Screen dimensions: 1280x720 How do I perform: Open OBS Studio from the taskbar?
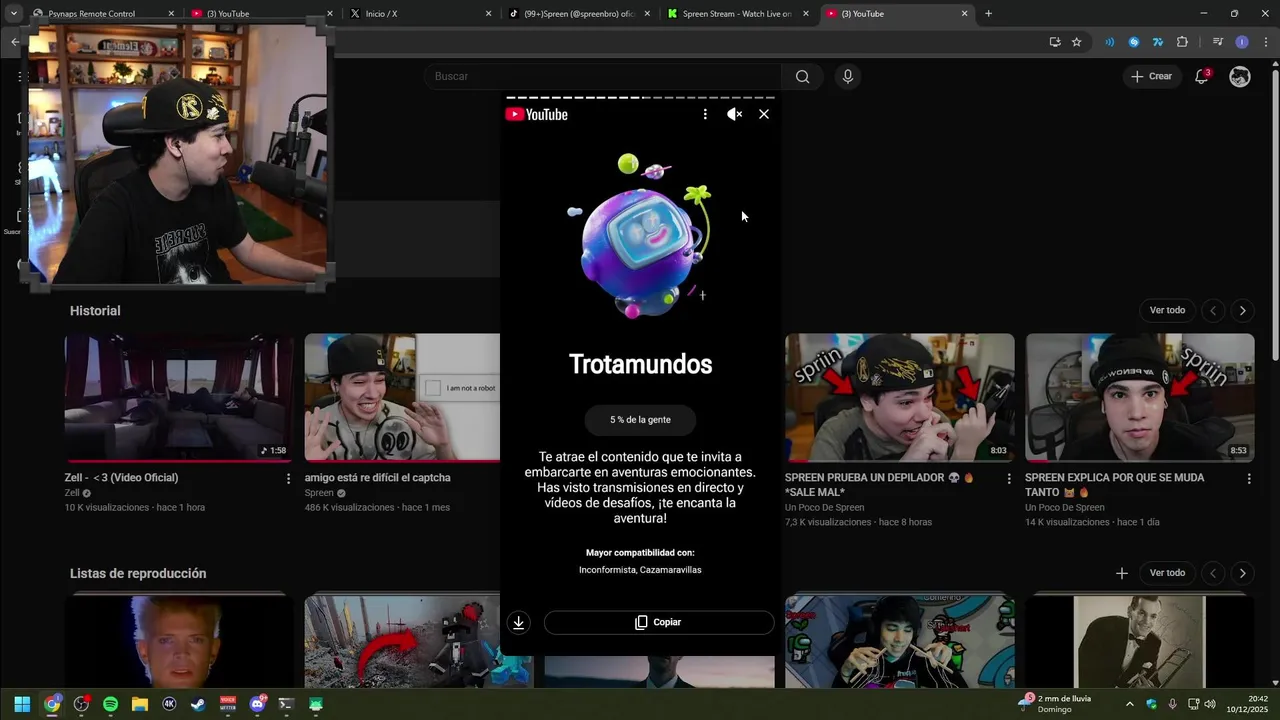click(x=81, y=704)
